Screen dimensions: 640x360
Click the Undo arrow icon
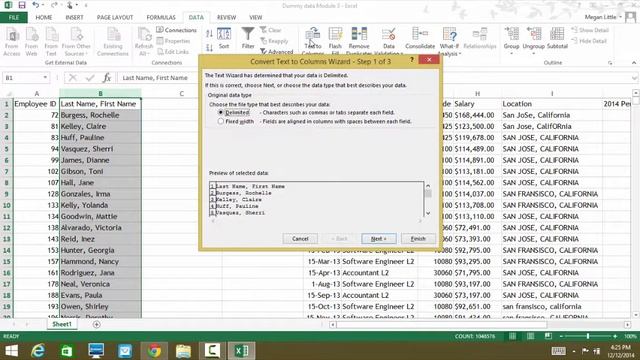pyautogui.click(x=36, y=5)
